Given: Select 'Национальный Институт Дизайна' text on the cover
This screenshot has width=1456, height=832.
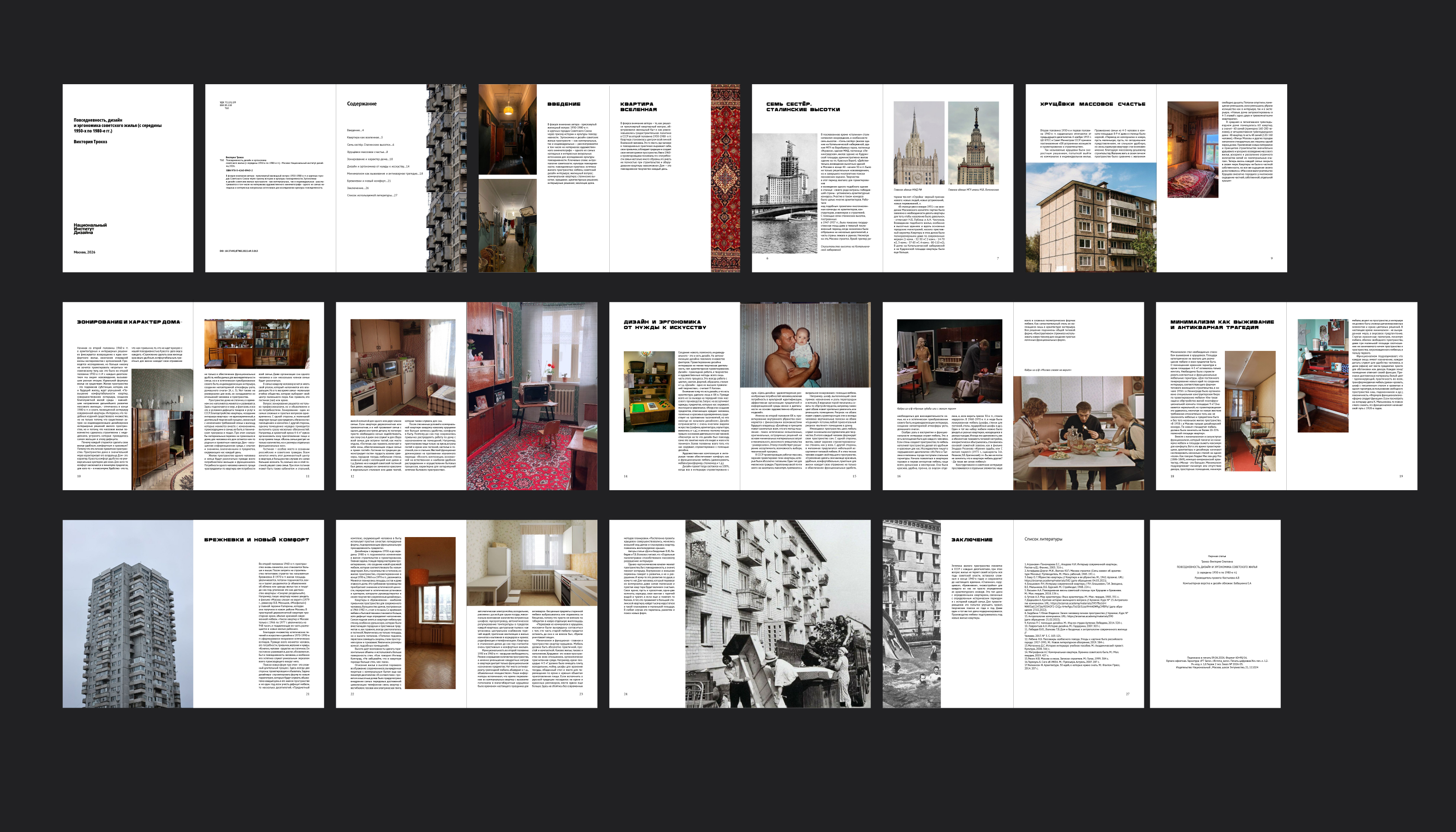Looking at the screenshot, I should point(90,228).
